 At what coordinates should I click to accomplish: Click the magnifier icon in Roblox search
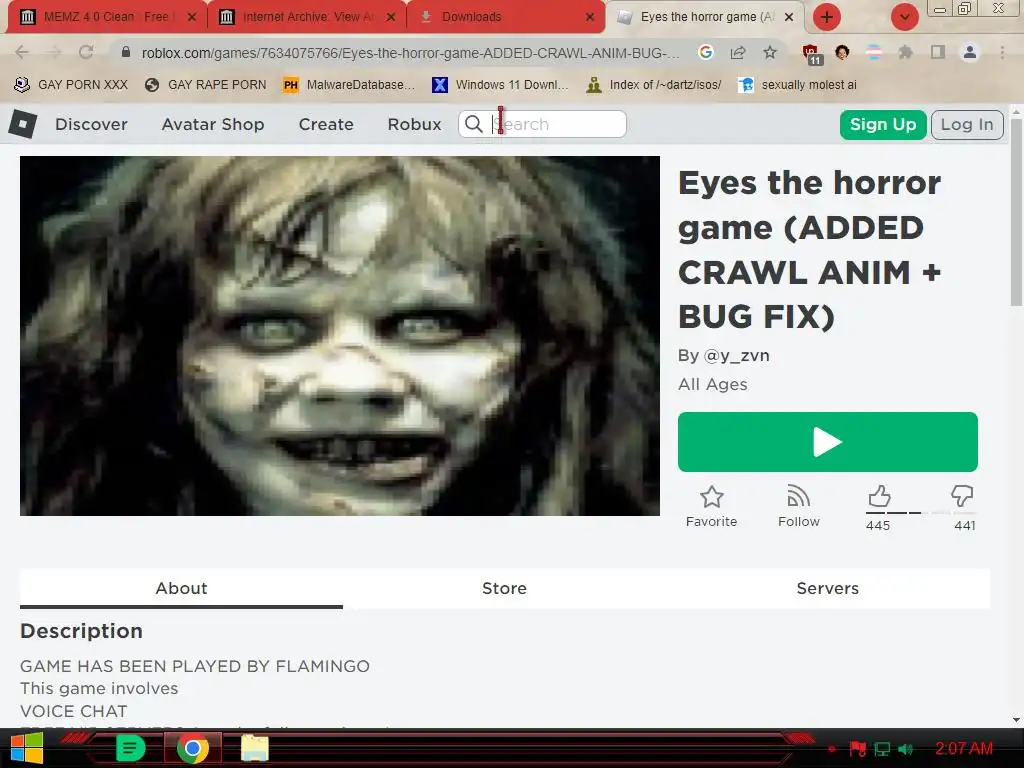[x=473, y=124]
